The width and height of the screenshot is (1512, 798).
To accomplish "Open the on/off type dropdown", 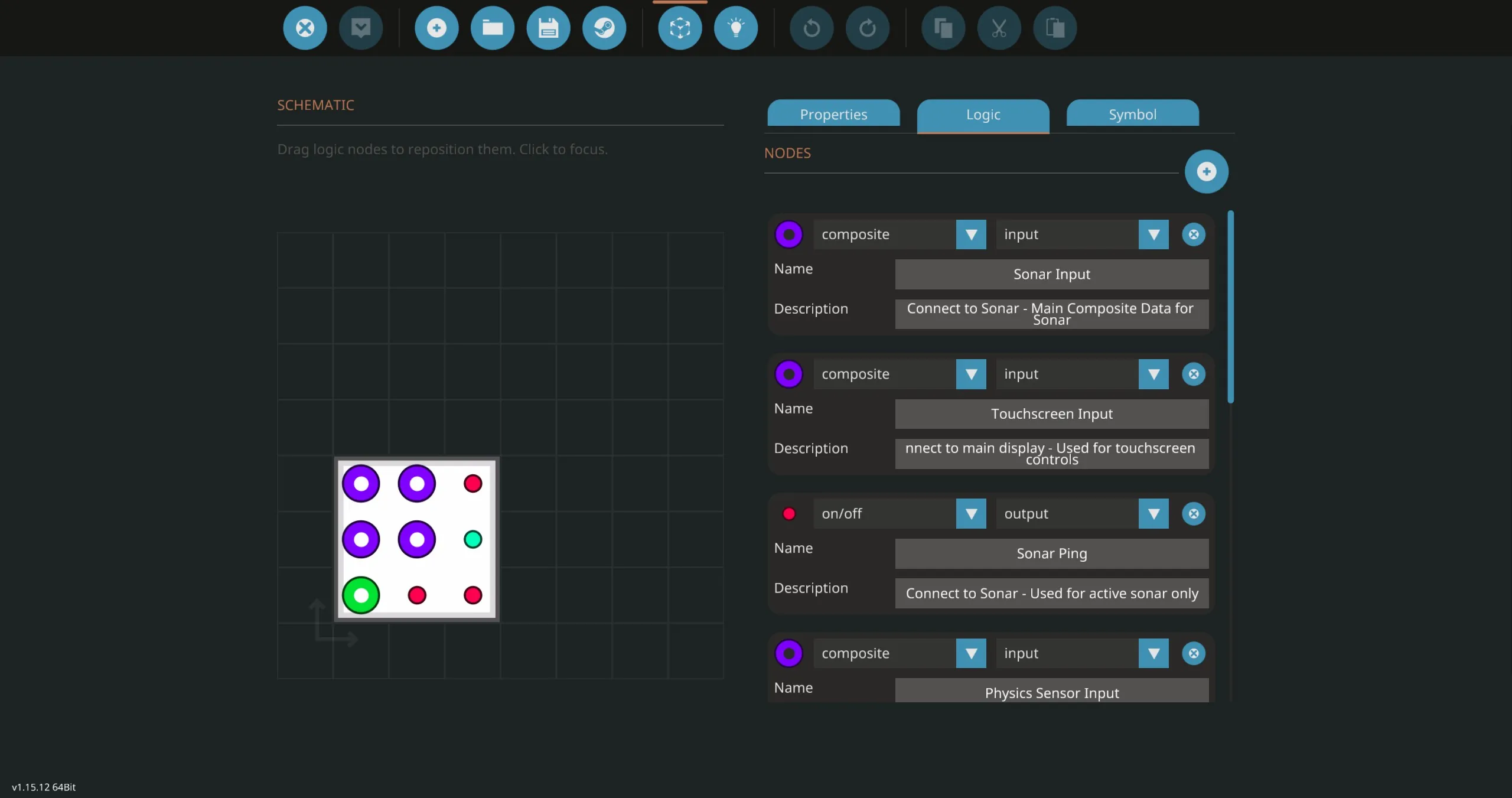I will coord(970,514).
